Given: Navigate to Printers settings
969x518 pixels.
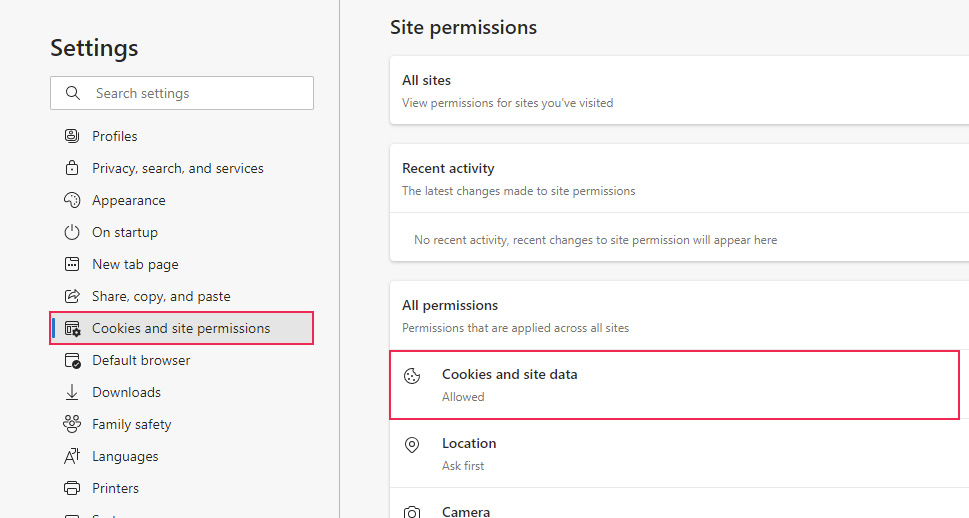Looking at the screenshot, I should pos(115,488).
